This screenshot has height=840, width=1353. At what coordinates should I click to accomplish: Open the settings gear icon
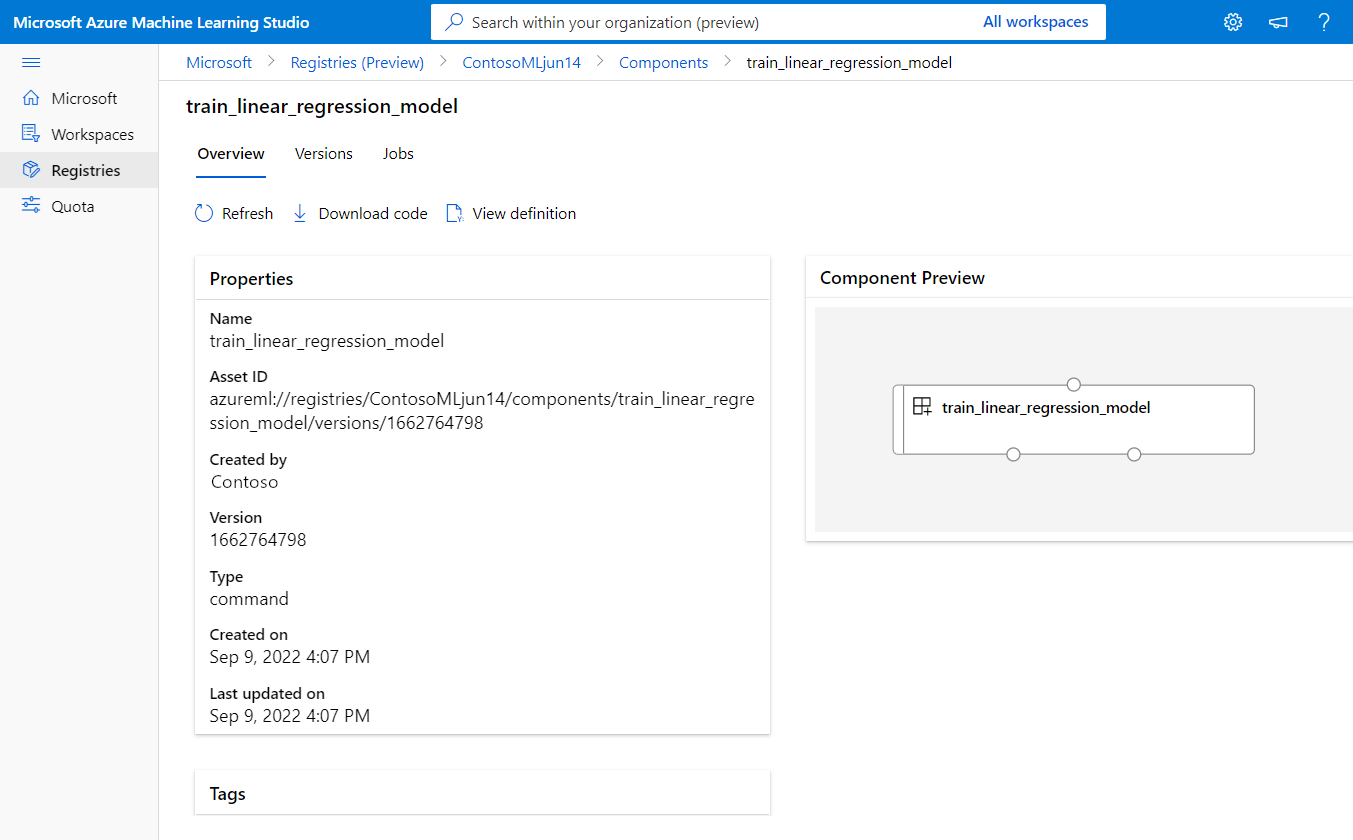click(1233, 22)
